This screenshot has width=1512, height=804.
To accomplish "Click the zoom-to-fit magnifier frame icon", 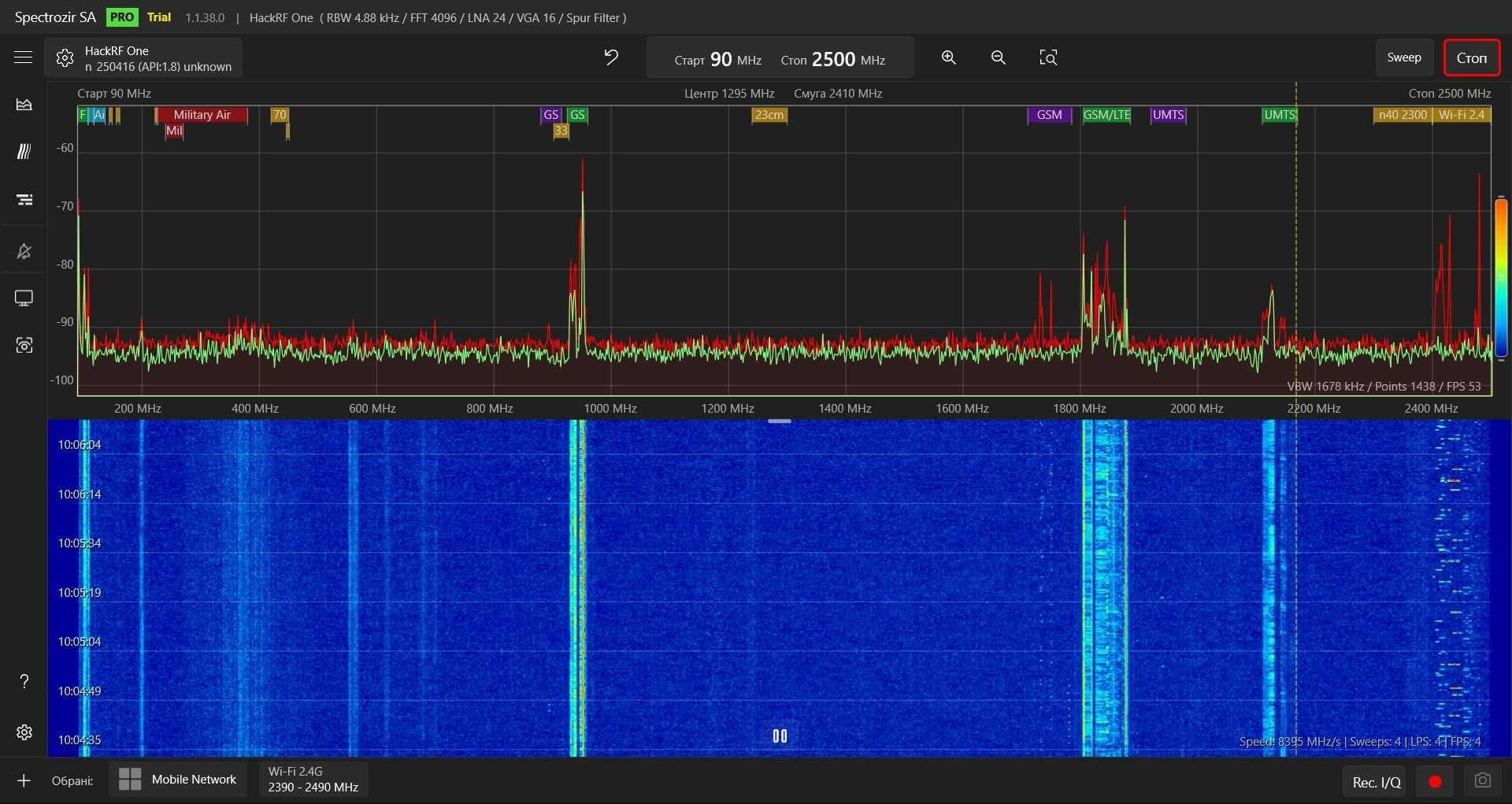I will (x=1048, y=57).
